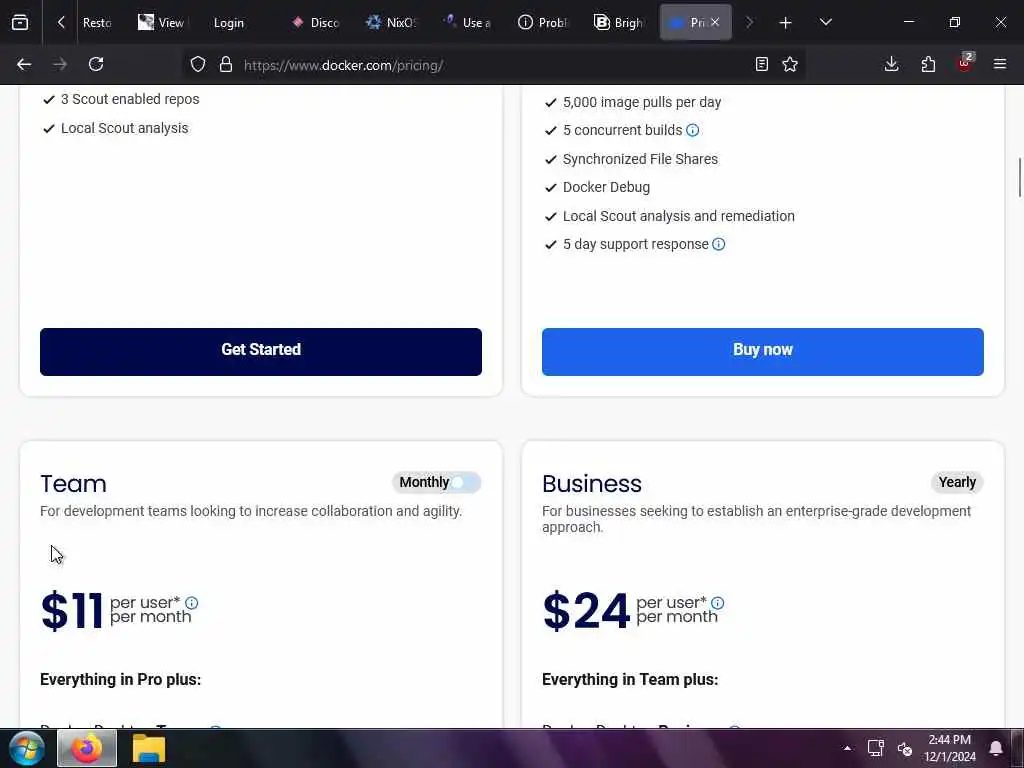The height and width of the screenshot is (768, 1024).
Task: Toggle reader view icon in address bar
Action: tap(761, 64)
